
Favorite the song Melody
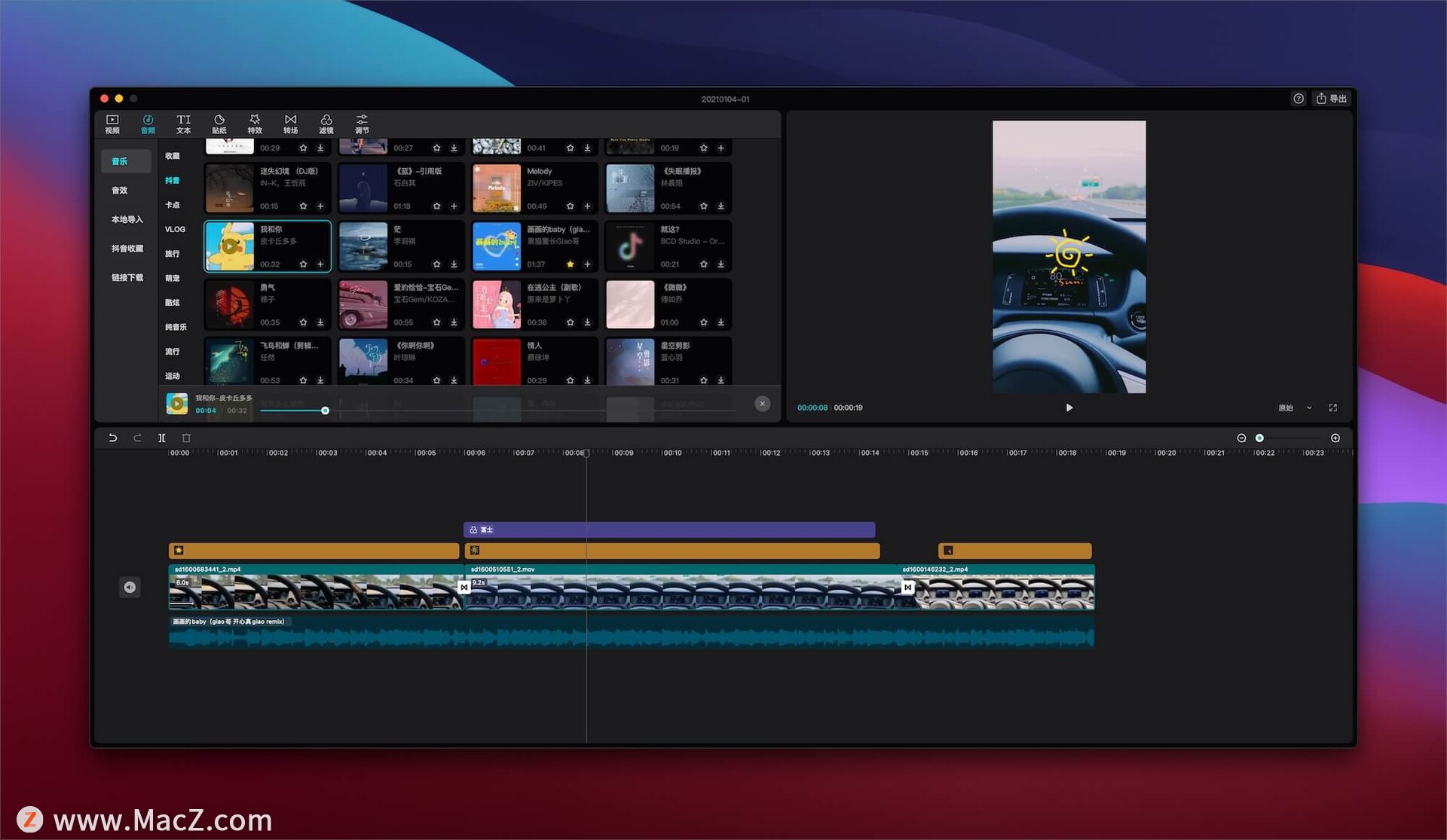click(570, 206)
